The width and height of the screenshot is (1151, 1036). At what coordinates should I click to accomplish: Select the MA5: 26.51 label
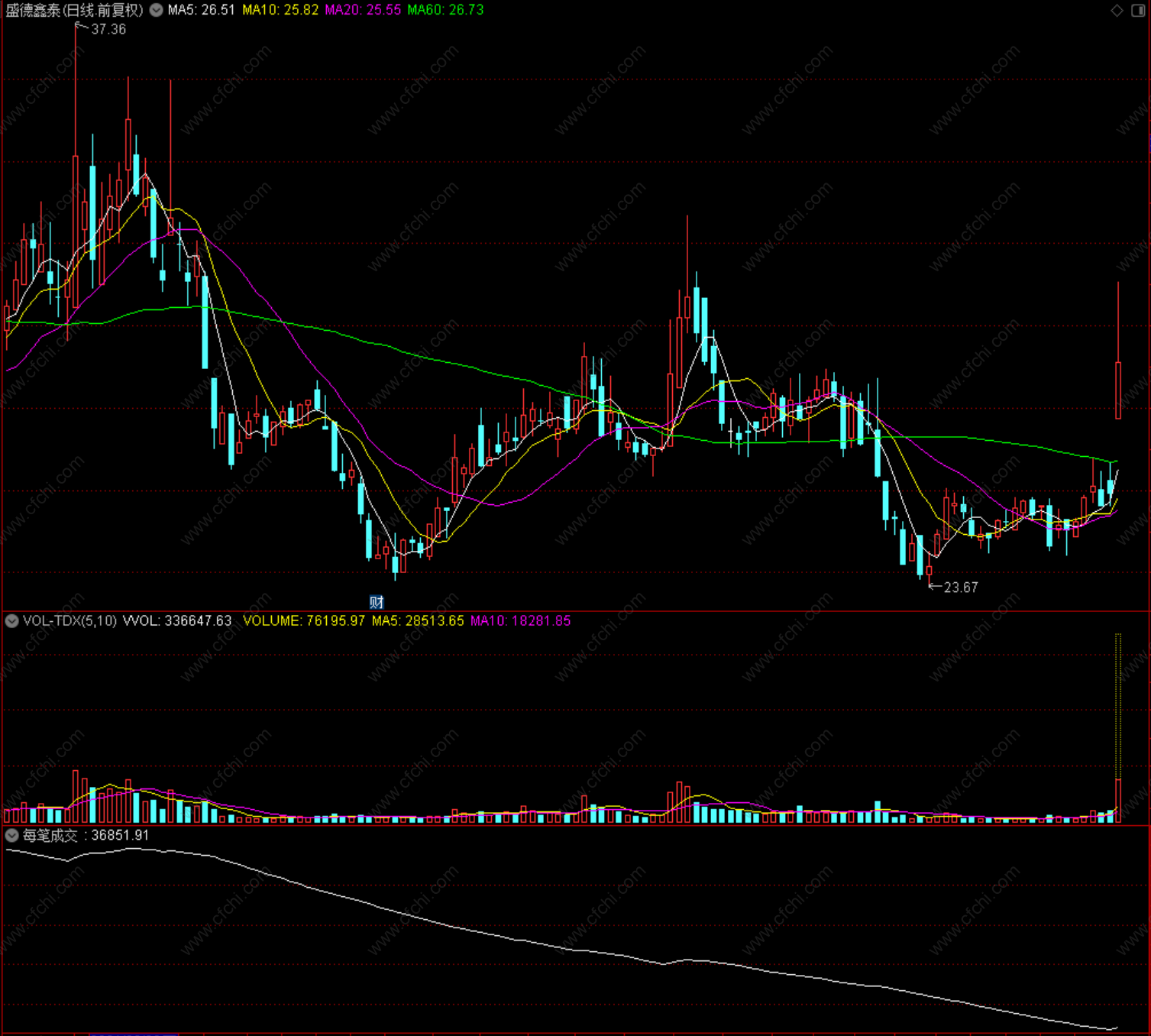202,10
